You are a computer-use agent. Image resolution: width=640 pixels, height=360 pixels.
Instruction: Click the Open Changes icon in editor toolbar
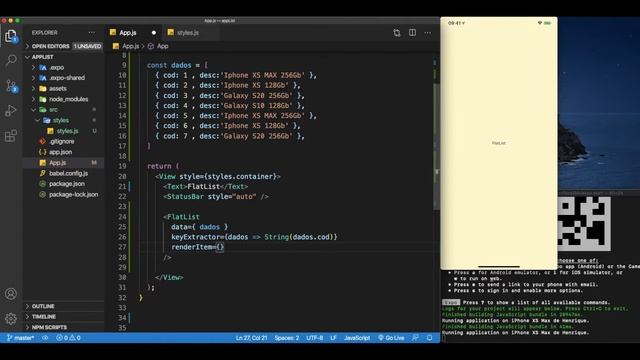[397, 33]
